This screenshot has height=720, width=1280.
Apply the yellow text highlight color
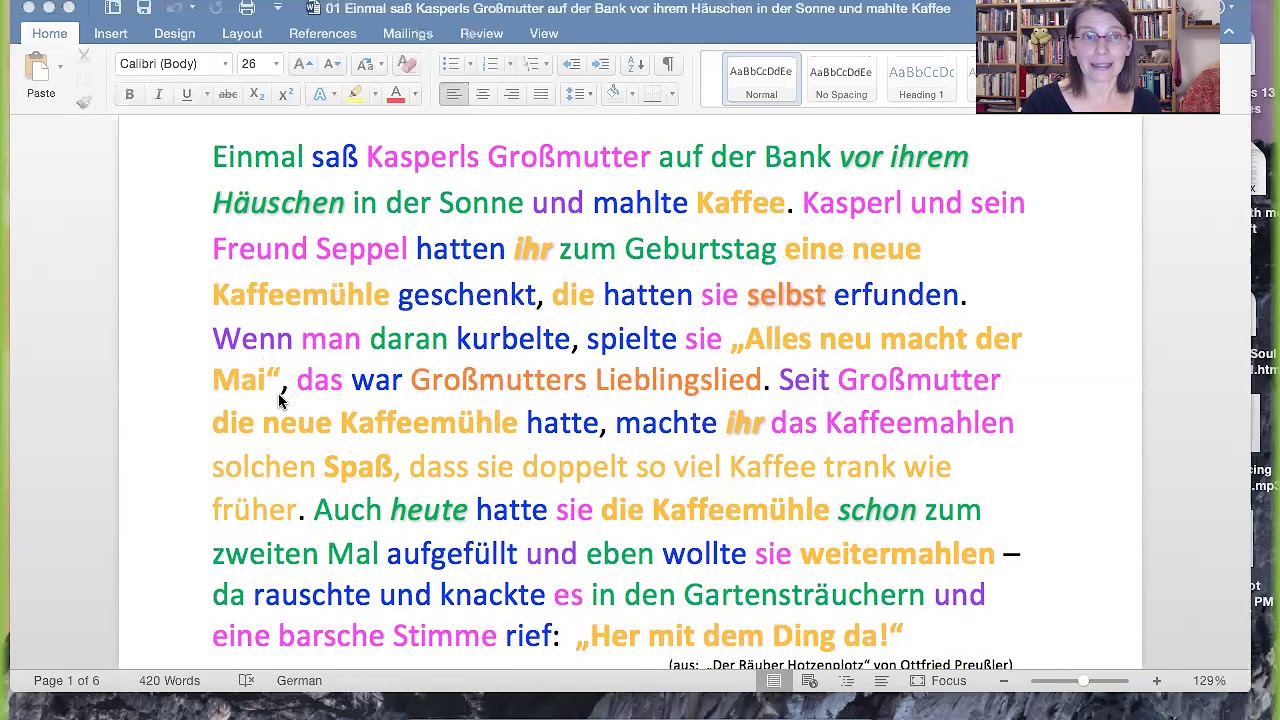pyautogui.click(x=355, y=94)
